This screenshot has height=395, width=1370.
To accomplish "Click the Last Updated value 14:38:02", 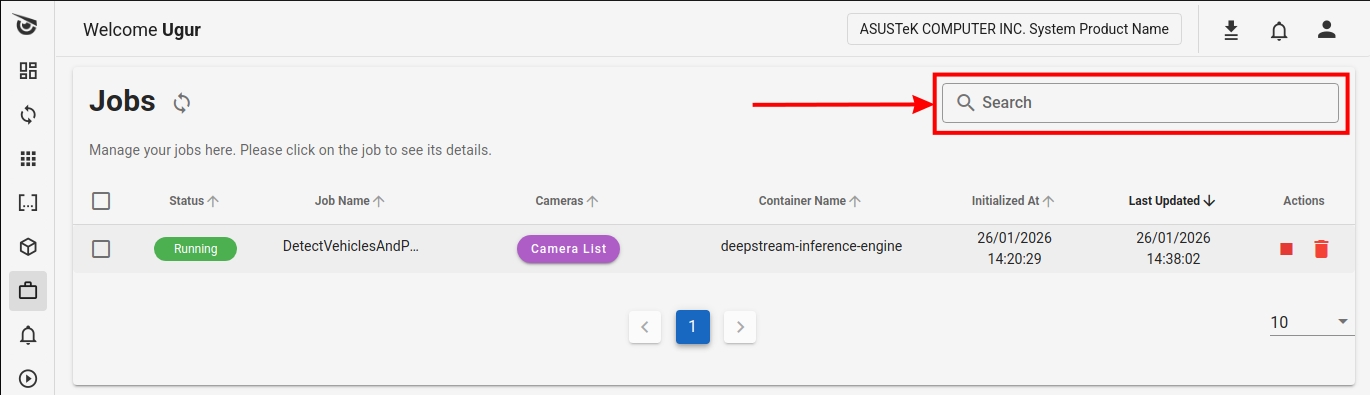I will pyautogui.click(x=1173, y=259).
